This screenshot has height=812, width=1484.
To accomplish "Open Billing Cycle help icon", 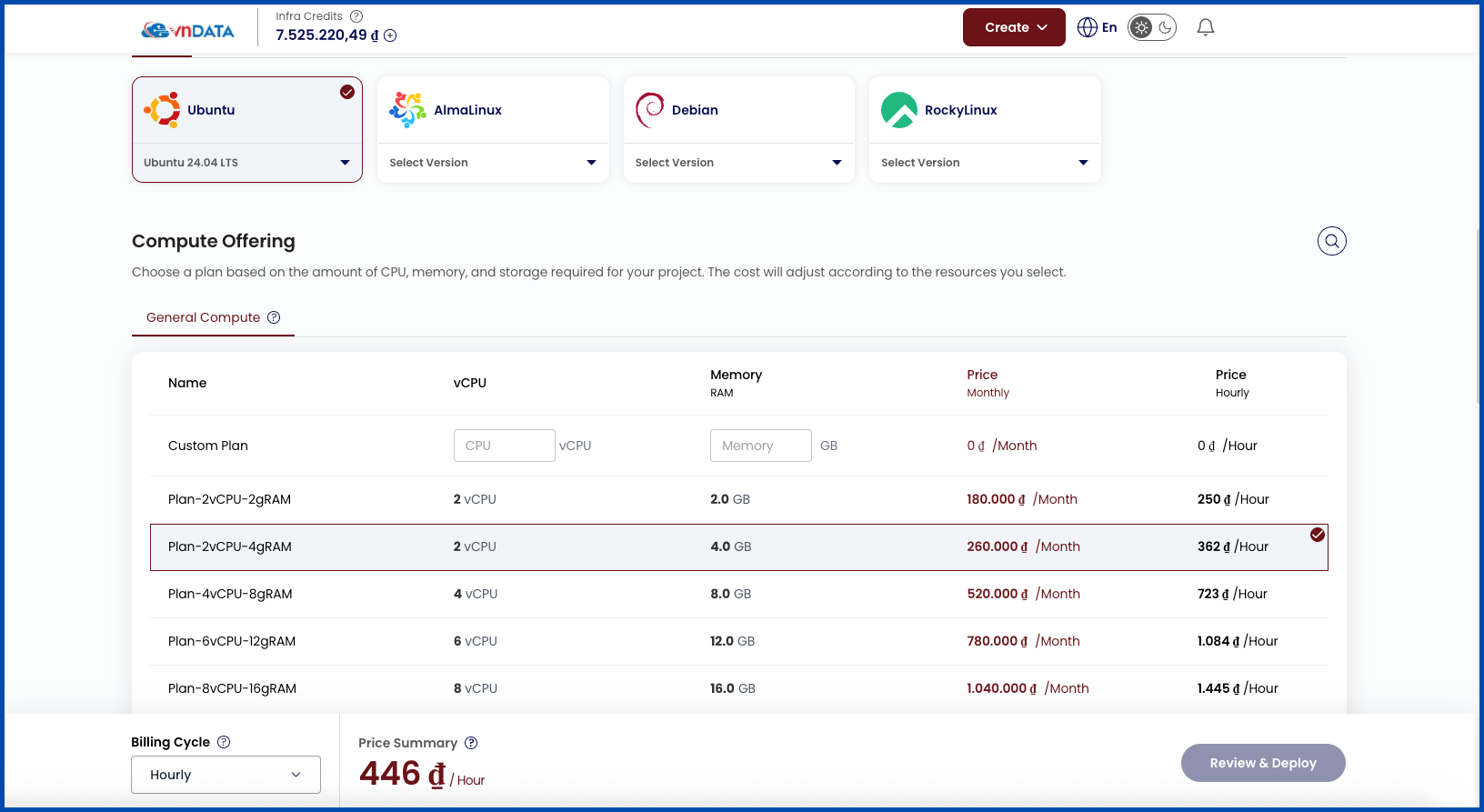I will click(x=224, y=742).
